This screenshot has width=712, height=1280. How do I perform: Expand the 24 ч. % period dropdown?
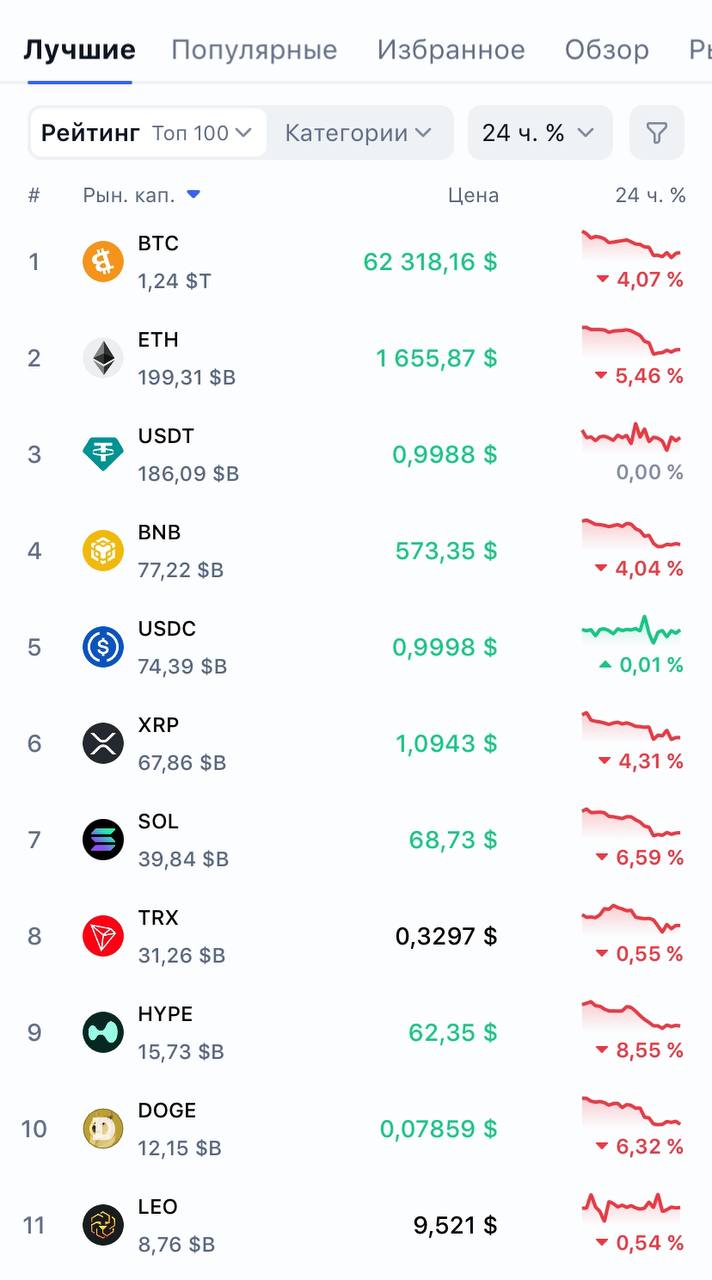click(x=540, y=133)
